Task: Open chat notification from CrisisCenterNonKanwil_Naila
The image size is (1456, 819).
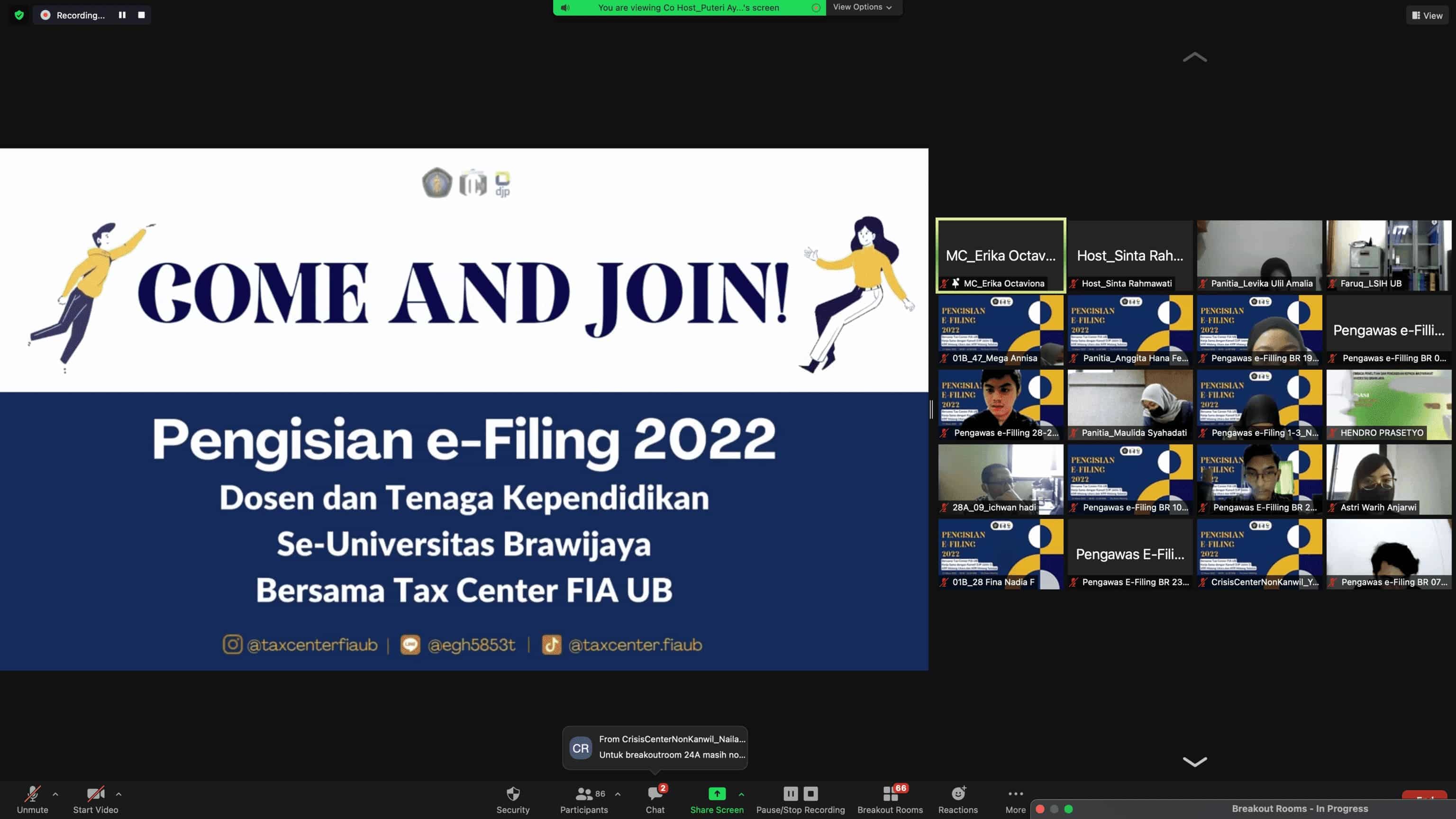Action: click(655, 746)
